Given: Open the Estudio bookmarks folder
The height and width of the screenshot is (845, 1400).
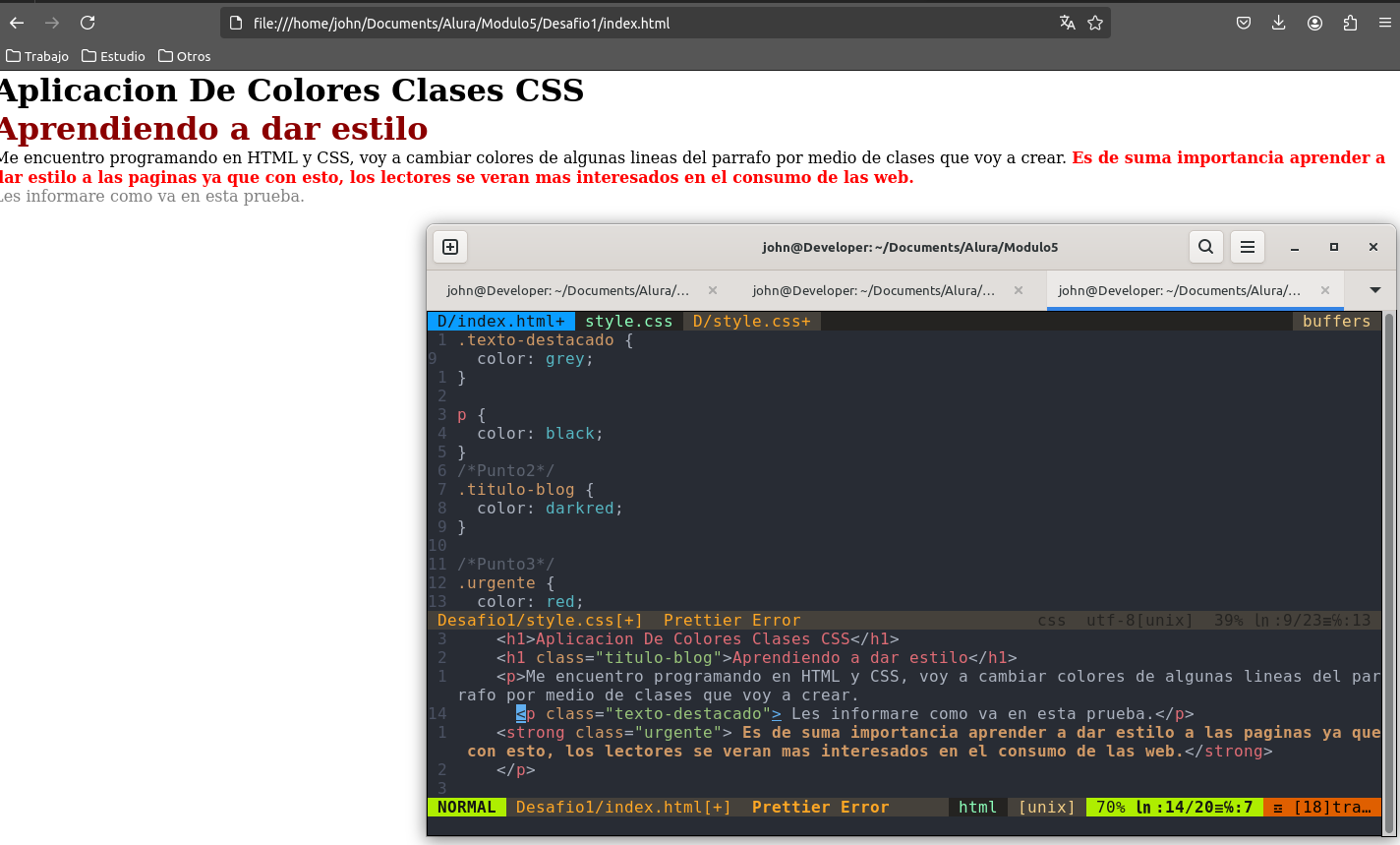Looking at the screenshot, I should click(x=113, y=56).
